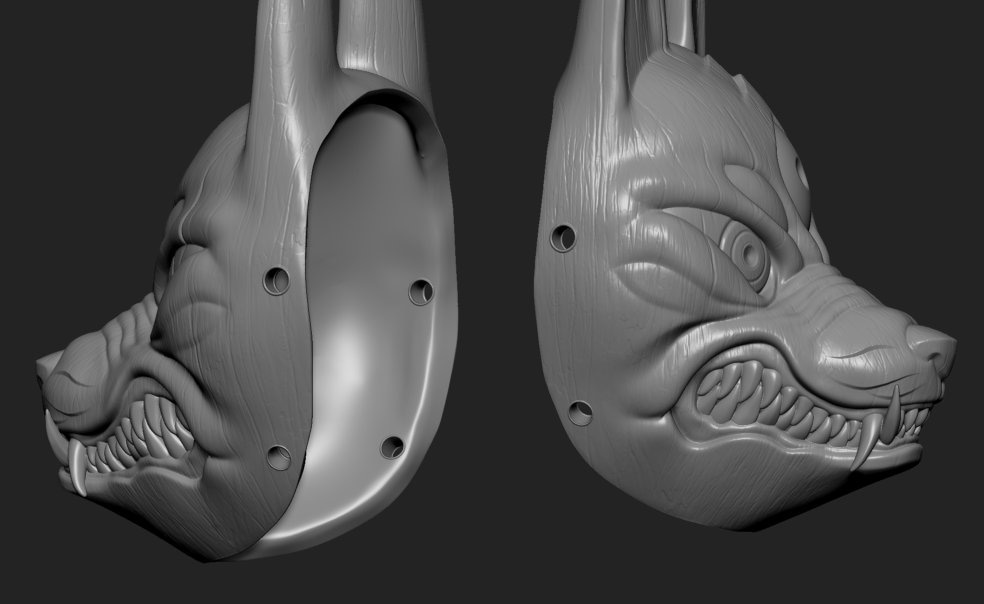The image size is (984, 604).
Task: Select upper hole on left mask's wooden rim
Action: click(277, 281)
